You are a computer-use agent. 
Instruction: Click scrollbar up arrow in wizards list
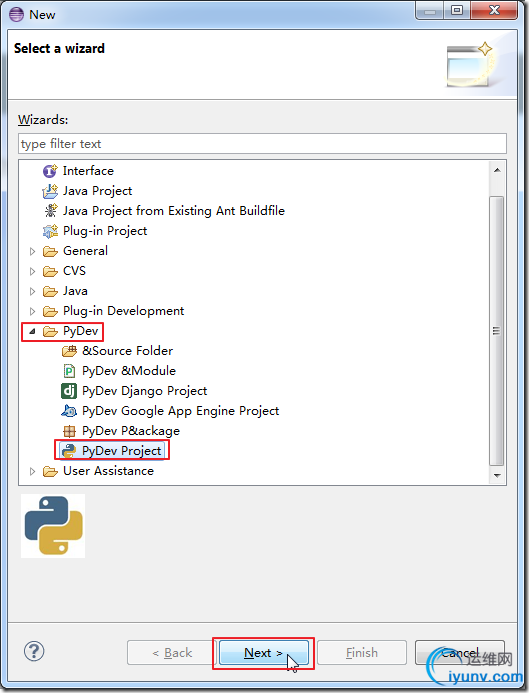497,170
